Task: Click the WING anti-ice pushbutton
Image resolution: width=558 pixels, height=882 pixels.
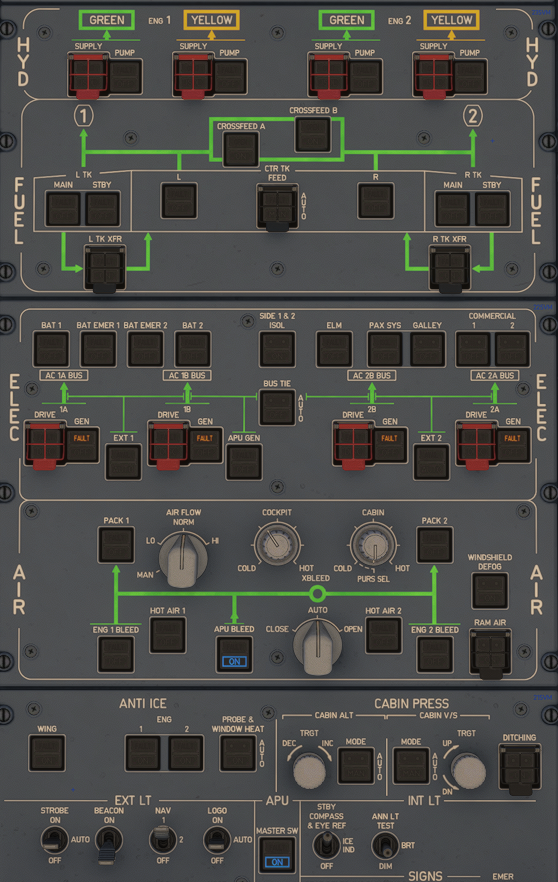Action: pyautogui.click(x=47, y=753)
